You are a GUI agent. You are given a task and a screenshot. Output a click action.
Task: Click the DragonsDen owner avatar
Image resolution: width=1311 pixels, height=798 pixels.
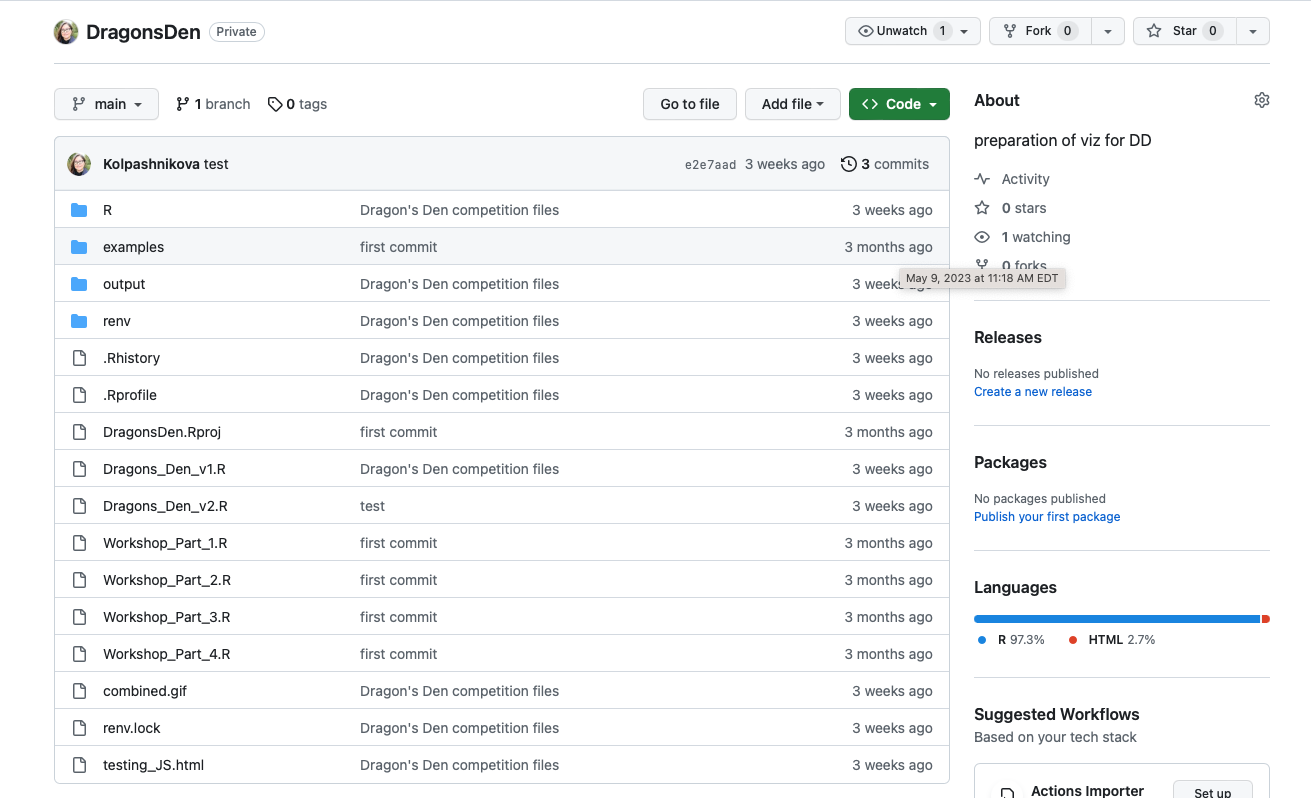click(66, 32)
